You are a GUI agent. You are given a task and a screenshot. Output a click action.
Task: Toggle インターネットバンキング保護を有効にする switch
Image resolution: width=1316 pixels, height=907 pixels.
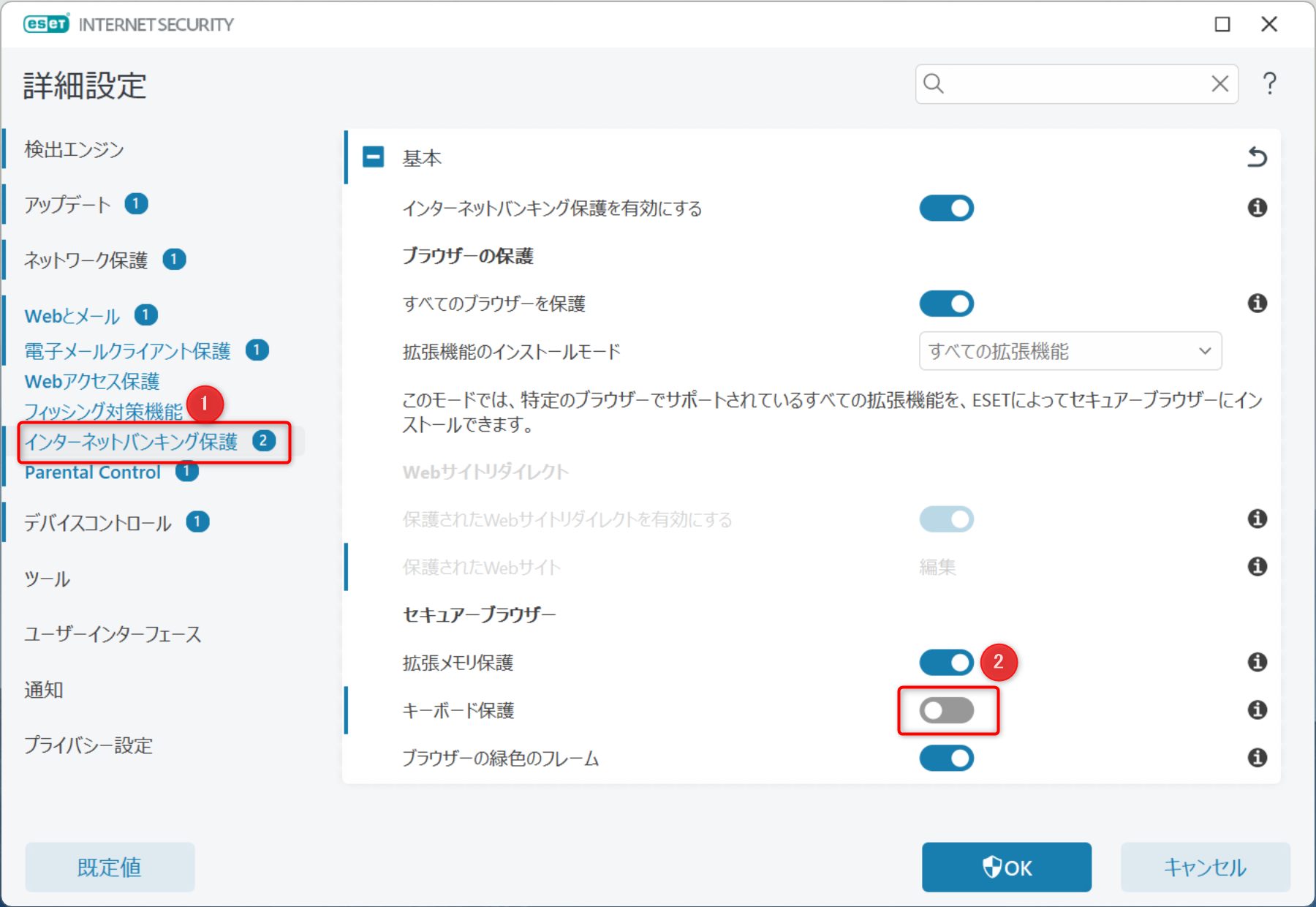pyautogui.click(x=946, y=208)
